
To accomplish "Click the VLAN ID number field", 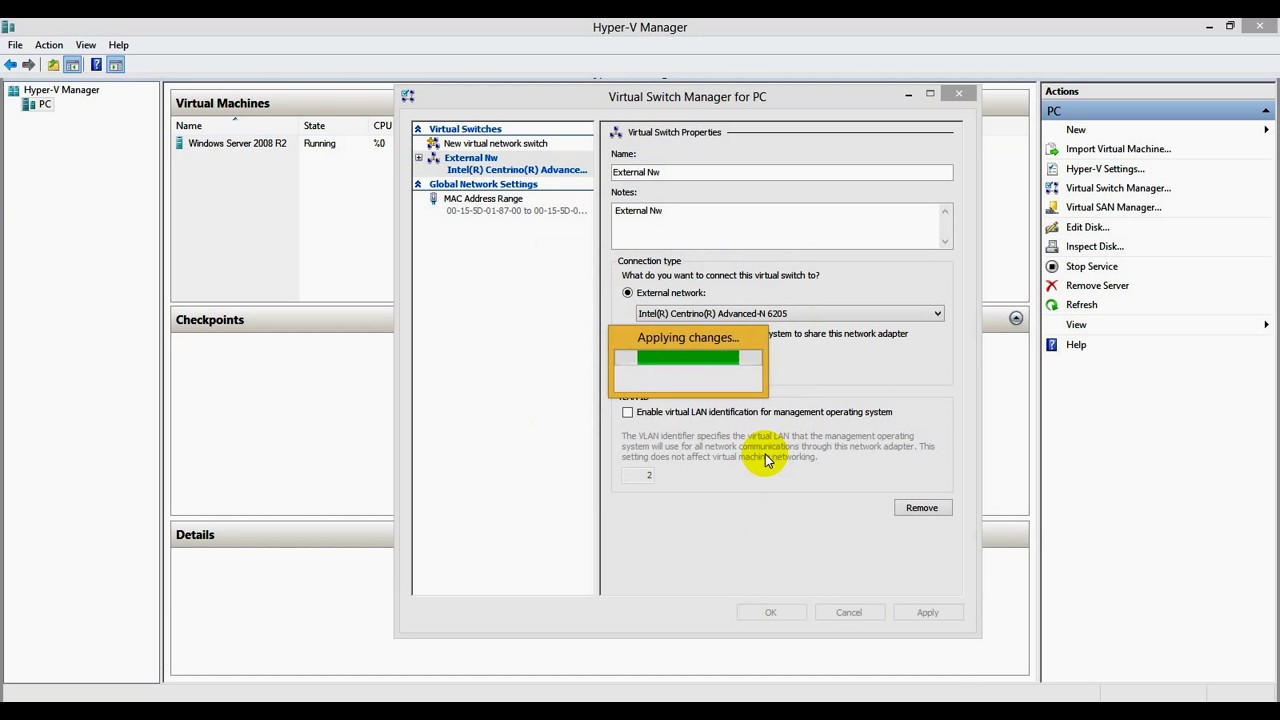I will 638,475.
